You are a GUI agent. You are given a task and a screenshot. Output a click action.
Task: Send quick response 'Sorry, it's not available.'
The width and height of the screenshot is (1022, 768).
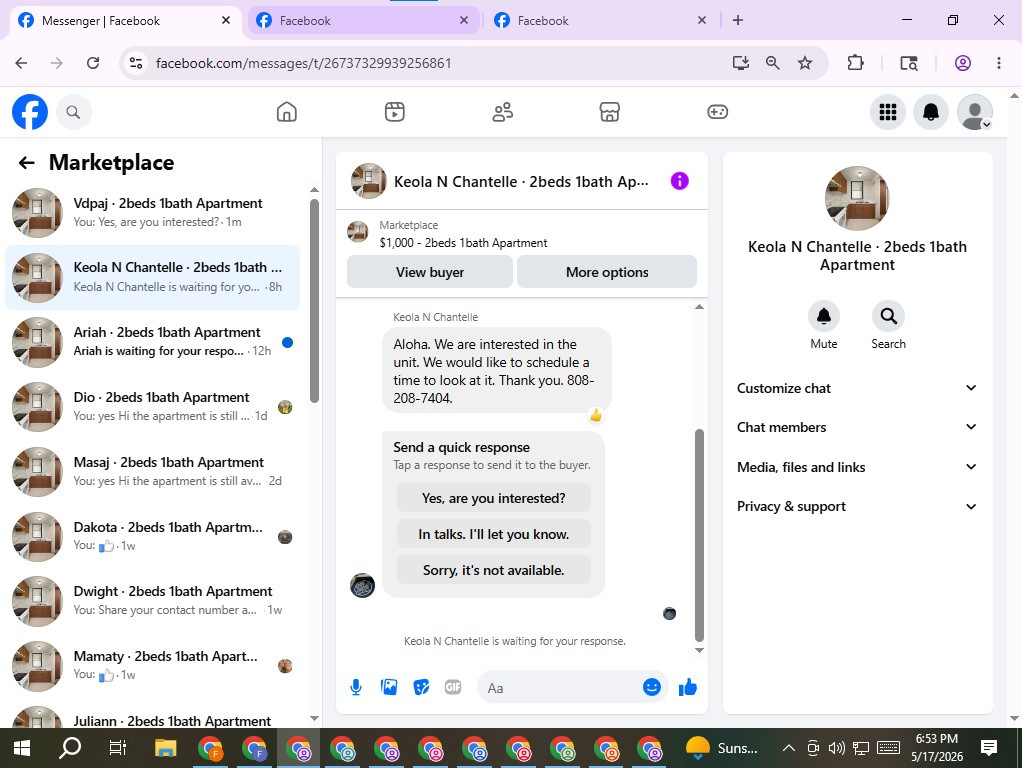(x=493, y=570)
